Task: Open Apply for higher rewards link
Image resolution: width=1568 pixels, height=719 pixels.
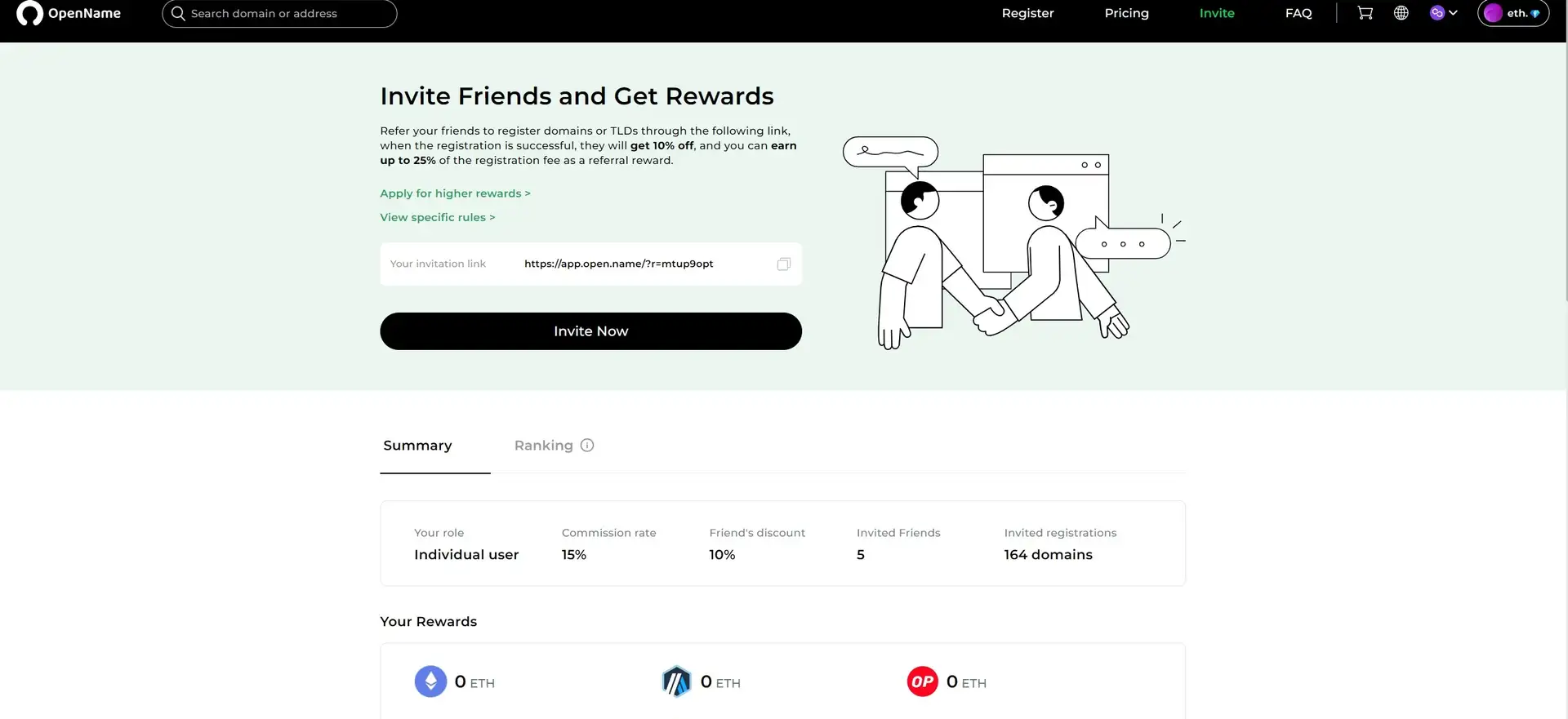Action: (x=455, y=193)
